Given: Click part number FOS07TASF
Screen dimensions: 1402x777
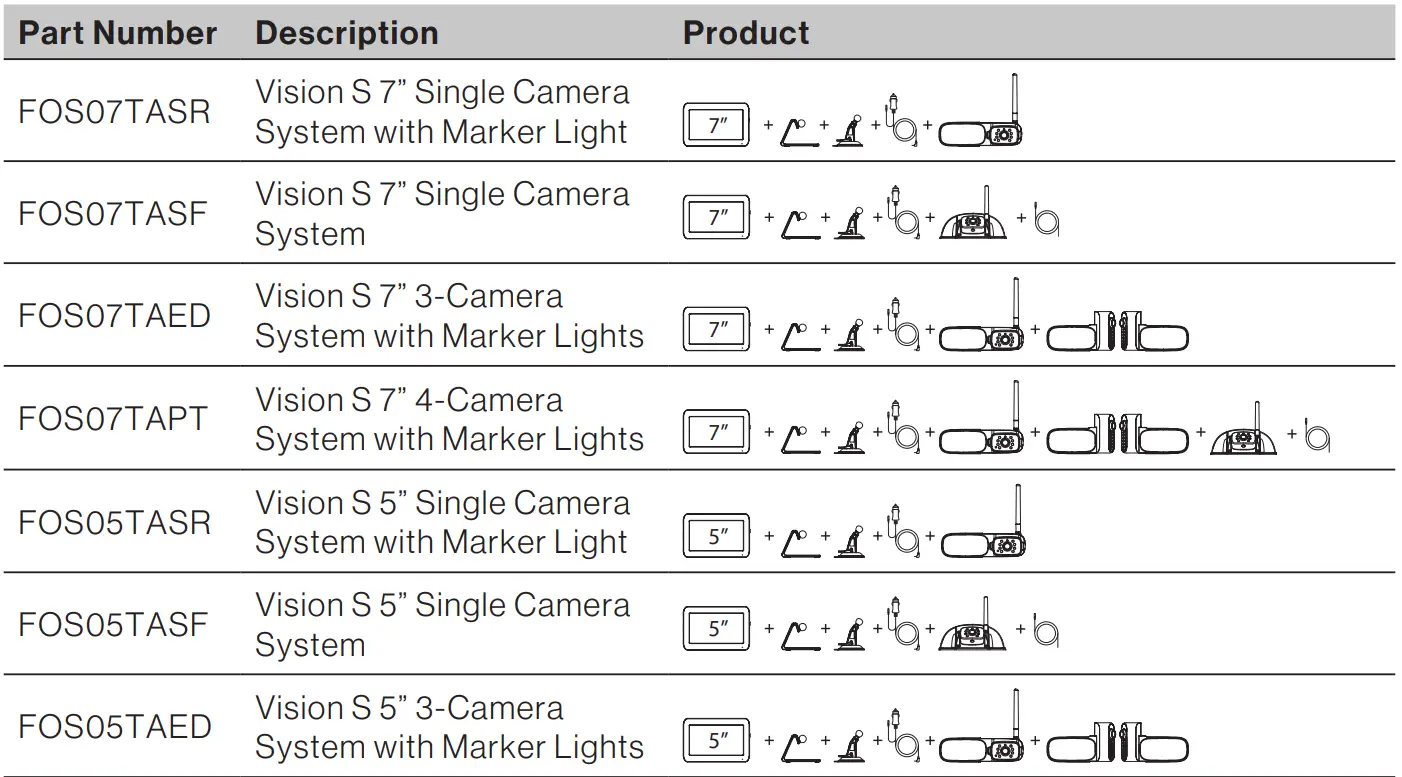Looking at the screenshot, I should (x=113, y=213).
